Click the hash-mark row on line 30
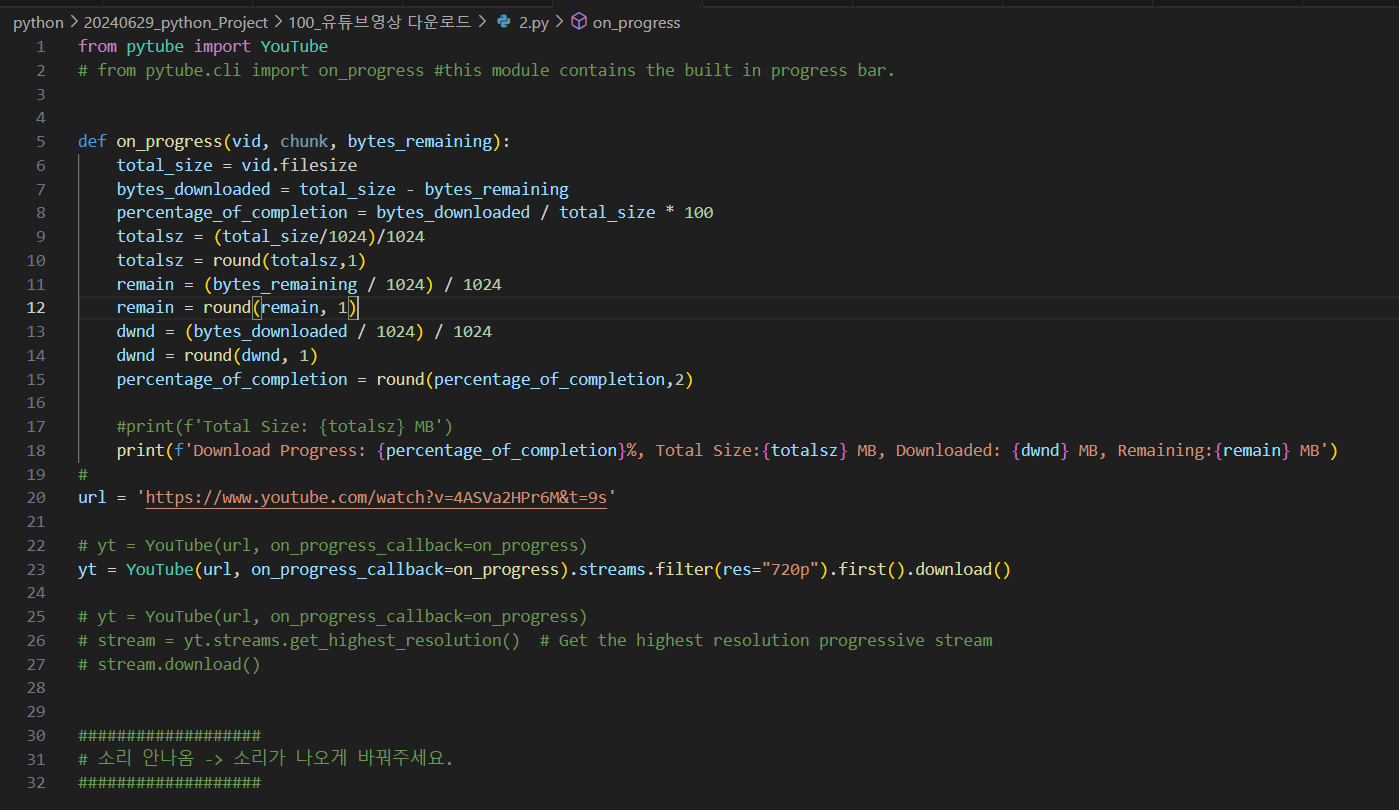 pyautogui.click(x=169, y=736)
